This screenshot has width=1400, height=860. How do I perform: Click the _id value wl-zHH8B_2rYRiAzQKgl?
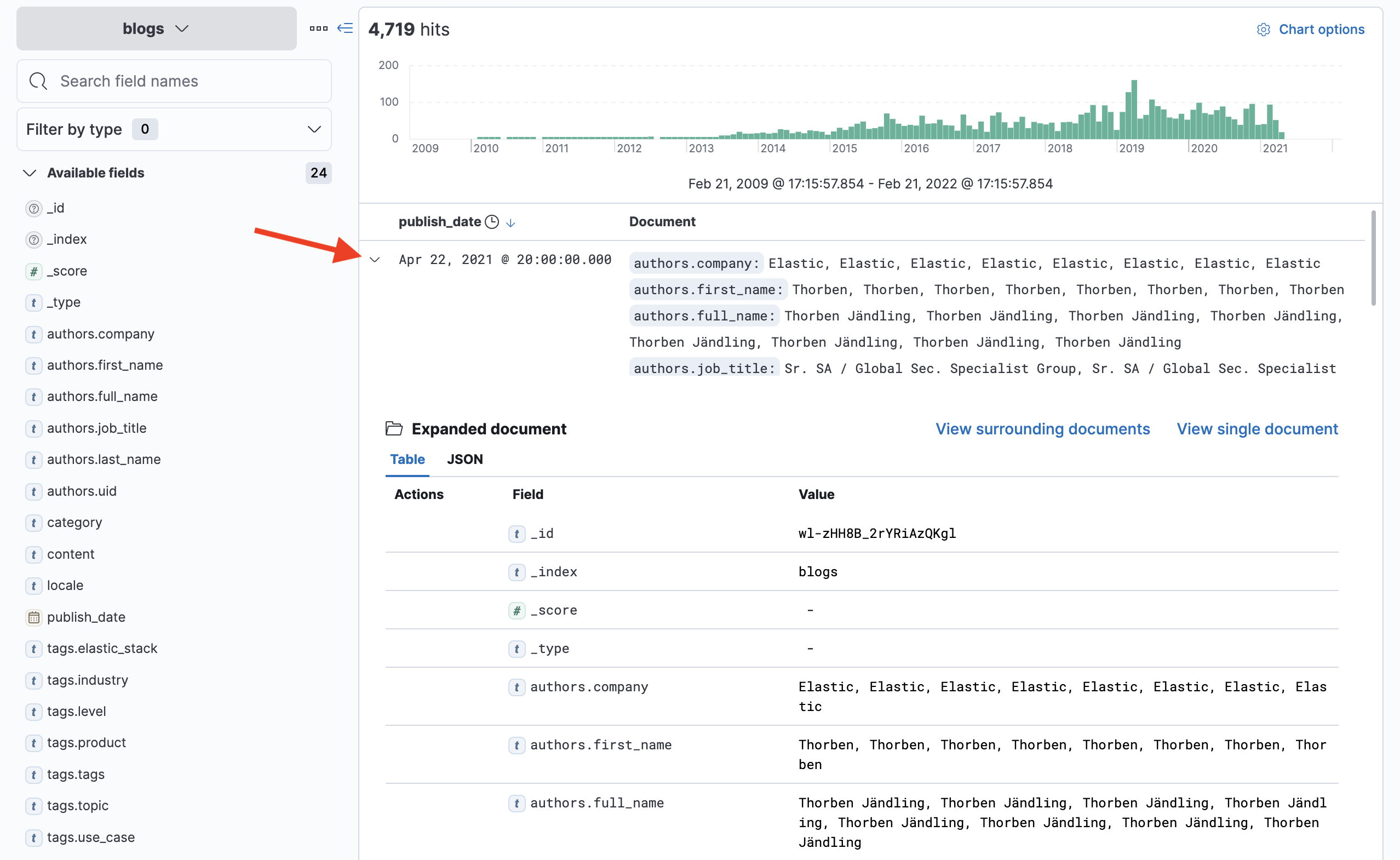[x=877, y=534]
